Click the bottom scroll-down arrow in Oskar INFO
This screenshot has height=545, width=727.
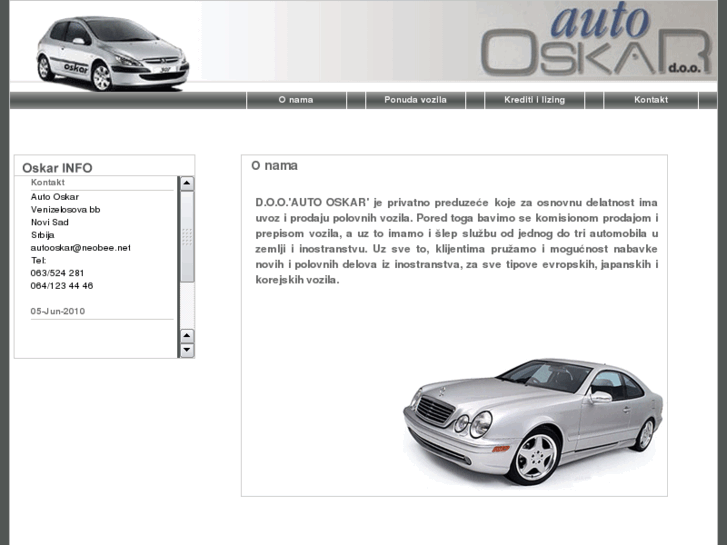pyautogui.click(x=187, y=350)
